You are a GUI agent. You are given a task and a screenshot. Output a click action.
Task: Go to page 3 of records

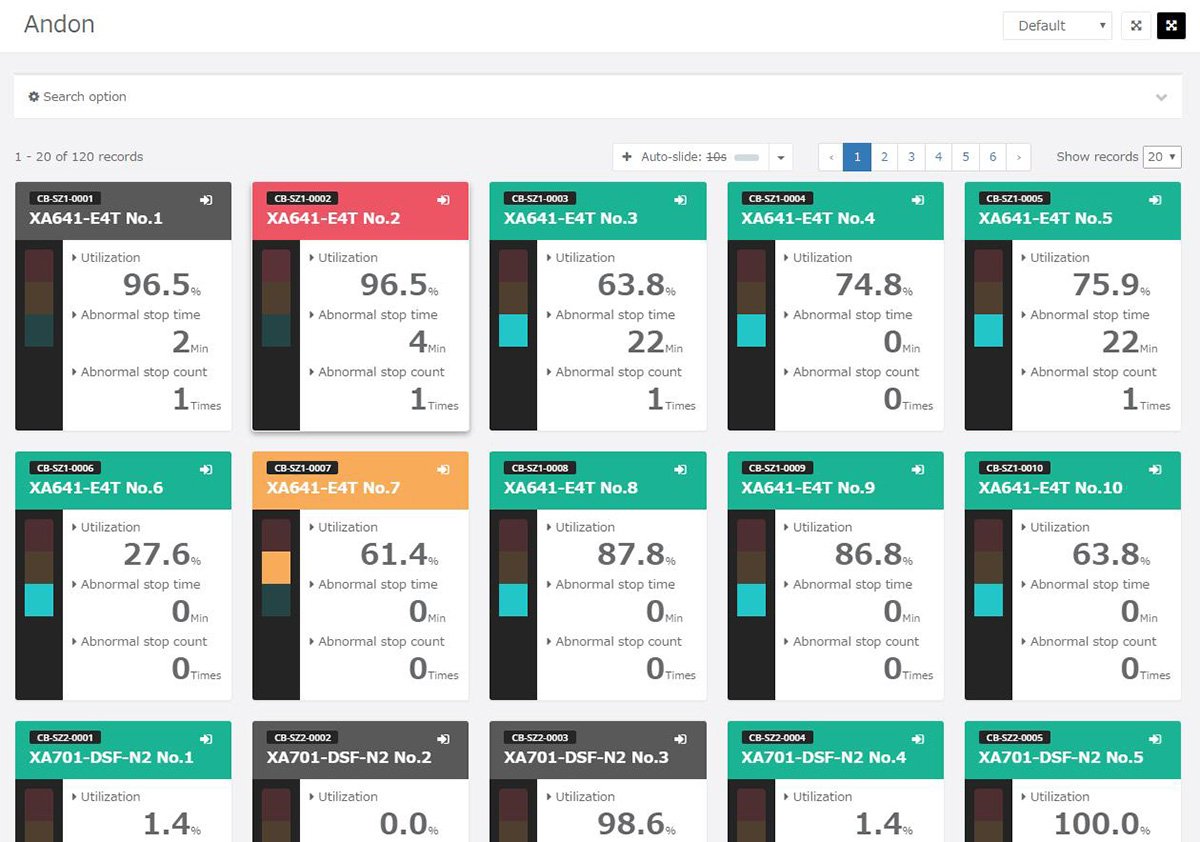pos(911,157)
